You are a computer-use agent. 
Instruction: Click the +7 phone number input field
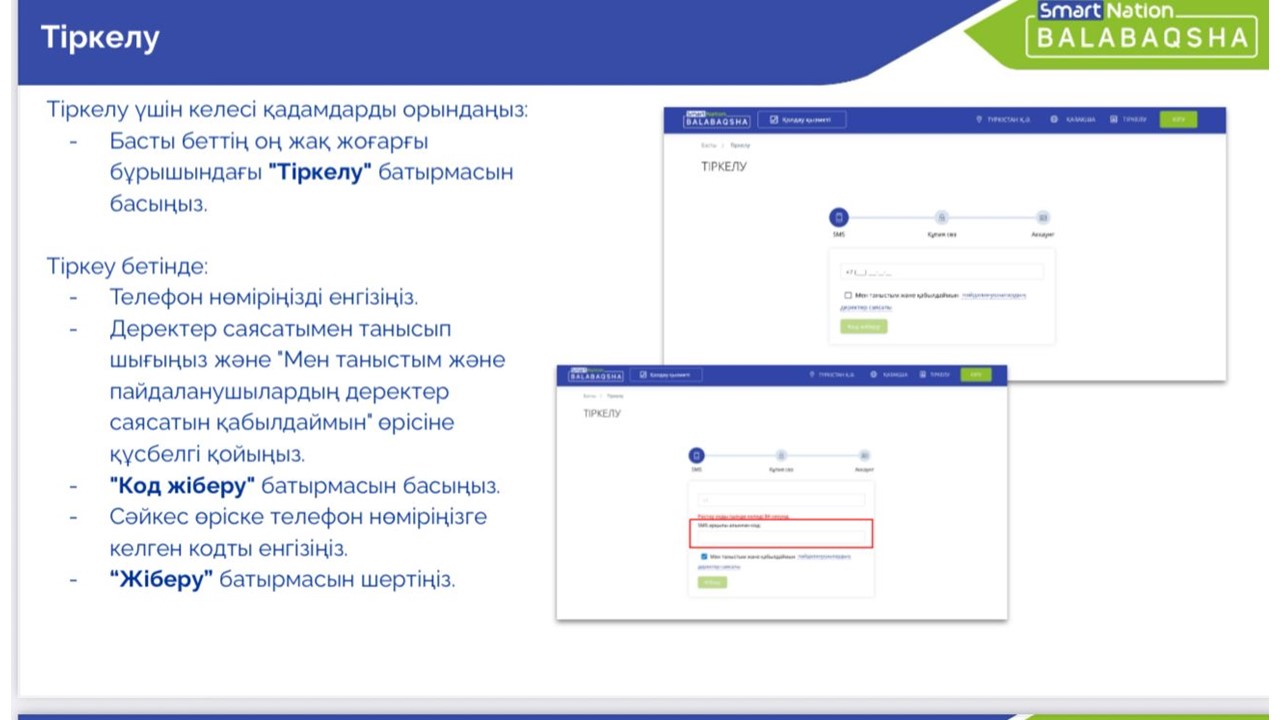[942, 272]
